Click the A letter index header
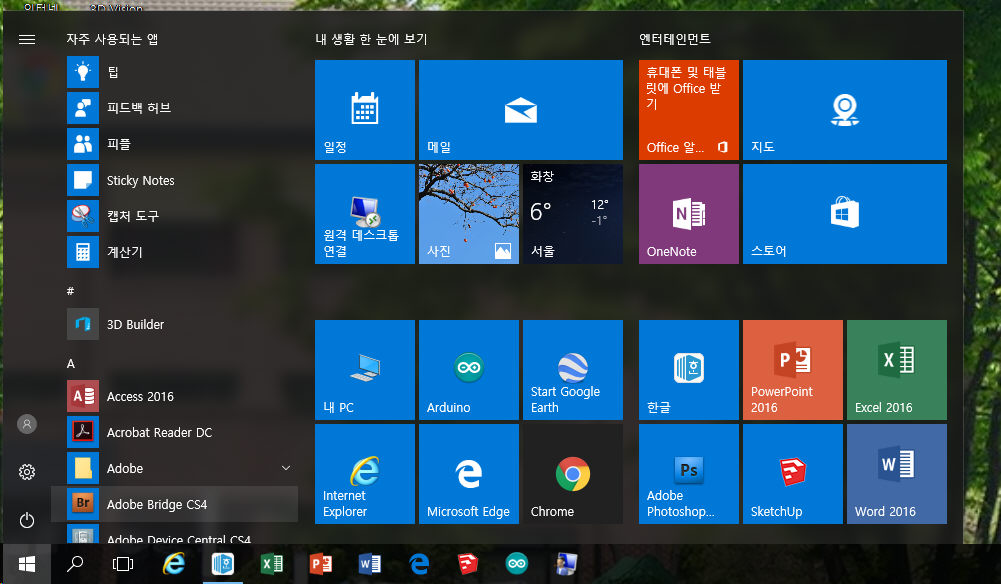This screenshot has height=584, width=1001. click(x=71, y=363)
